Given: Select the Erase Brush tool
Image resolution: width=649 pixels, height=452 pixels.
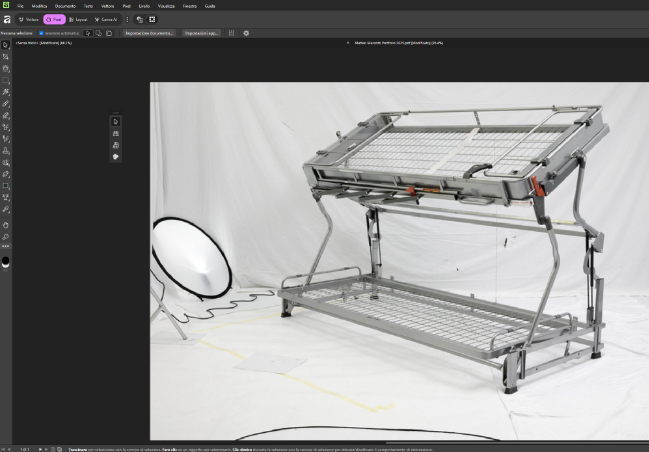Looking at the screenshot, I should tap(5, 115).
